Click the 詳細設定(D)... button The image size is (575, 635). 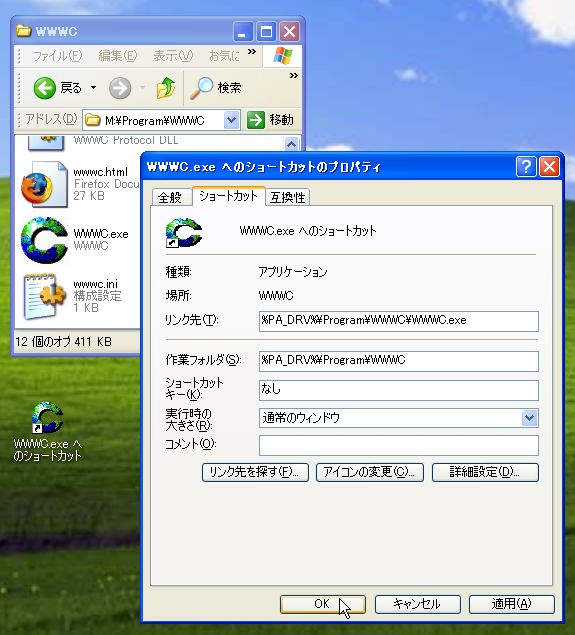click(485, 472)
